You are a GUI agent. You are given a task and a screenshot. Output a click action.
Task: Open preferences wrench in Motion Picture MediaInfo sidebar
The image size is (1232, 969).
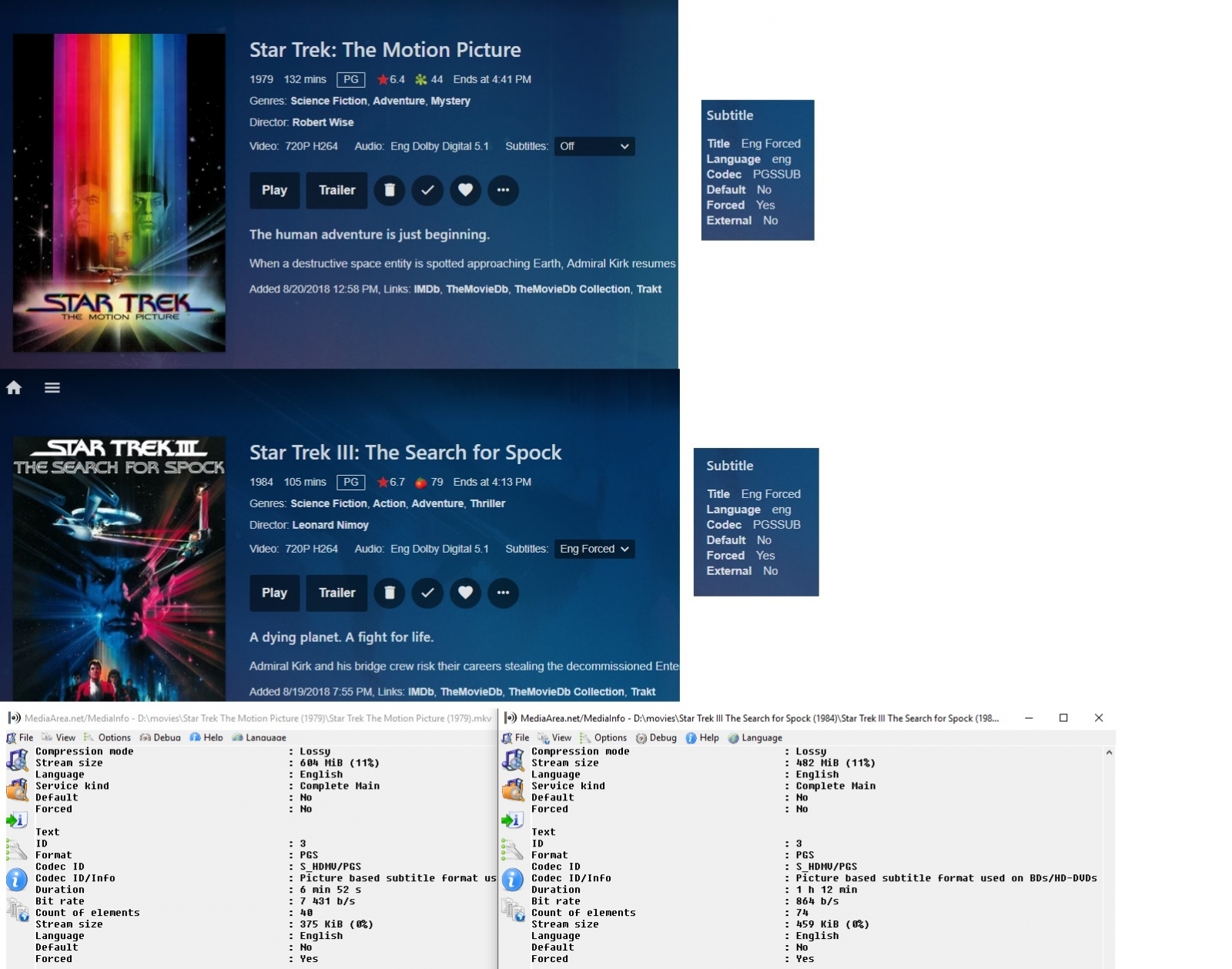pyautogui.click(x=17, y=850)
